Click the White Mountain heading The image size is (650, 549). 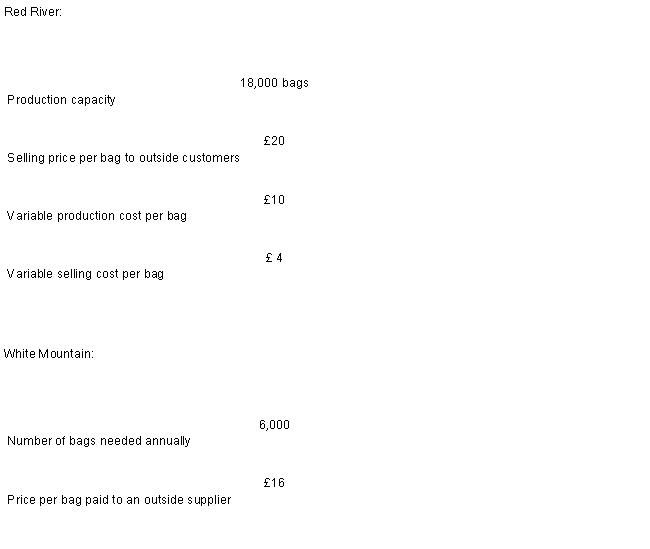coord(49,354)
